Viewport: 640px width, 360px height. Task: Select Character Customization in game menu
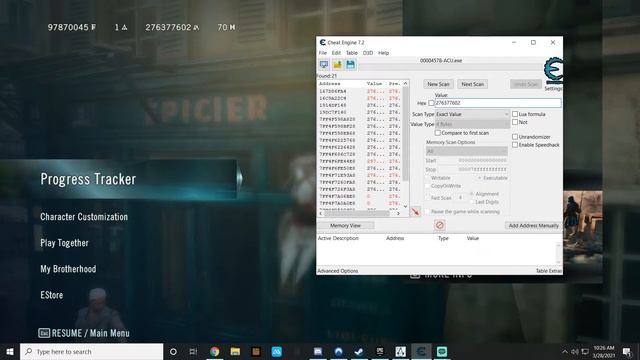(84, 217)
